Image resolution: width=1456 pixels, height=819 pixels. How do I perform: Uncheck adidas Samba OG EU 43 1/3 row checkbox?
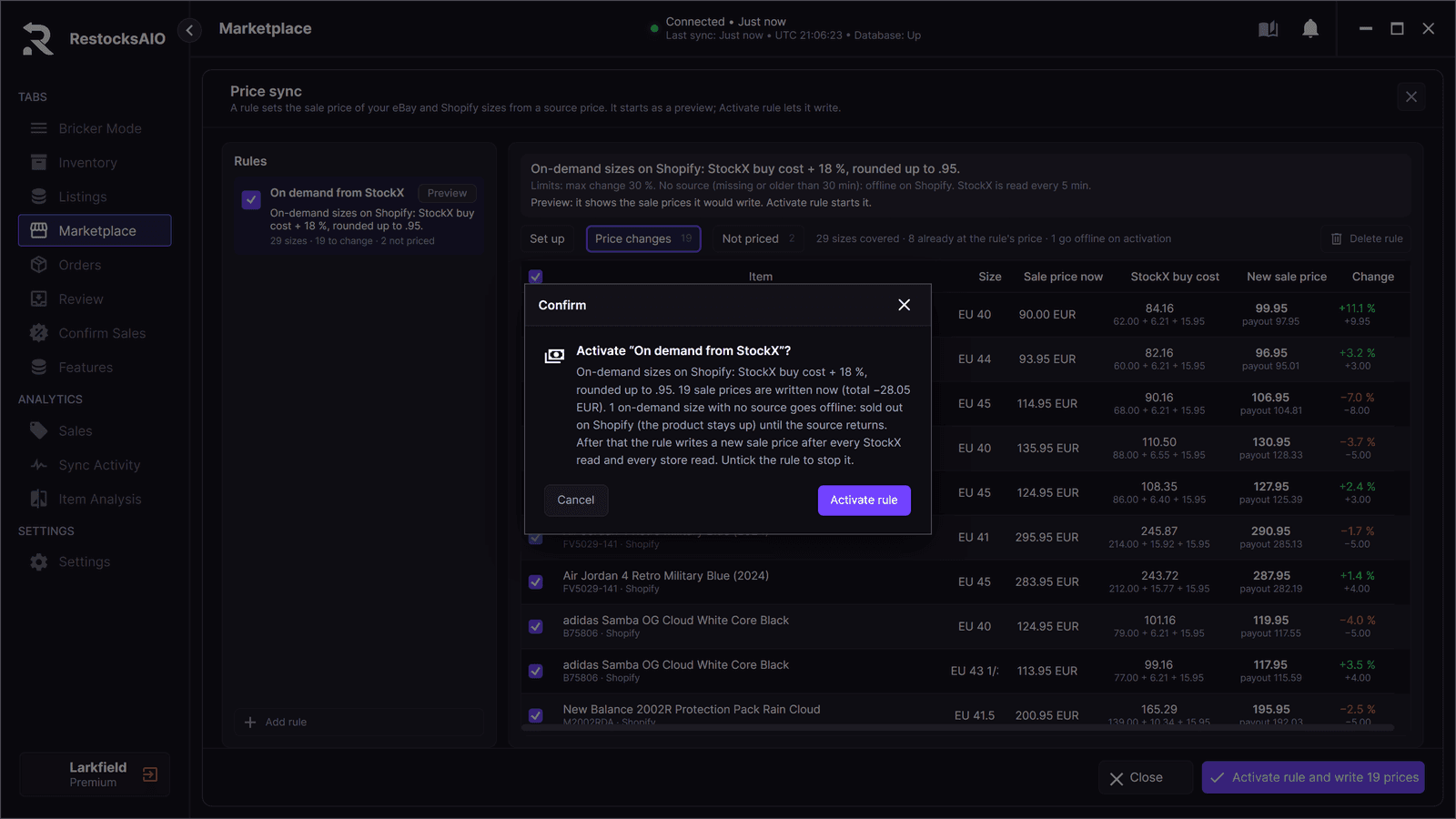click(x=536, y=672)
